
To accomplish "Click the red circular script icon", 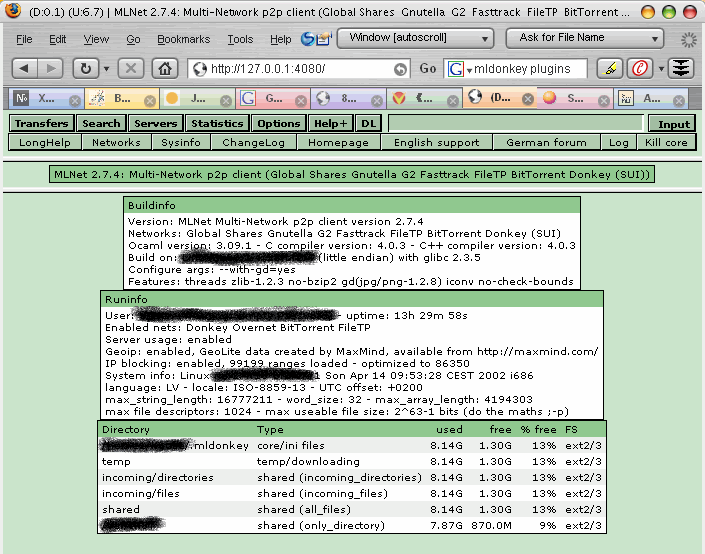I will (x=640, y=68).
